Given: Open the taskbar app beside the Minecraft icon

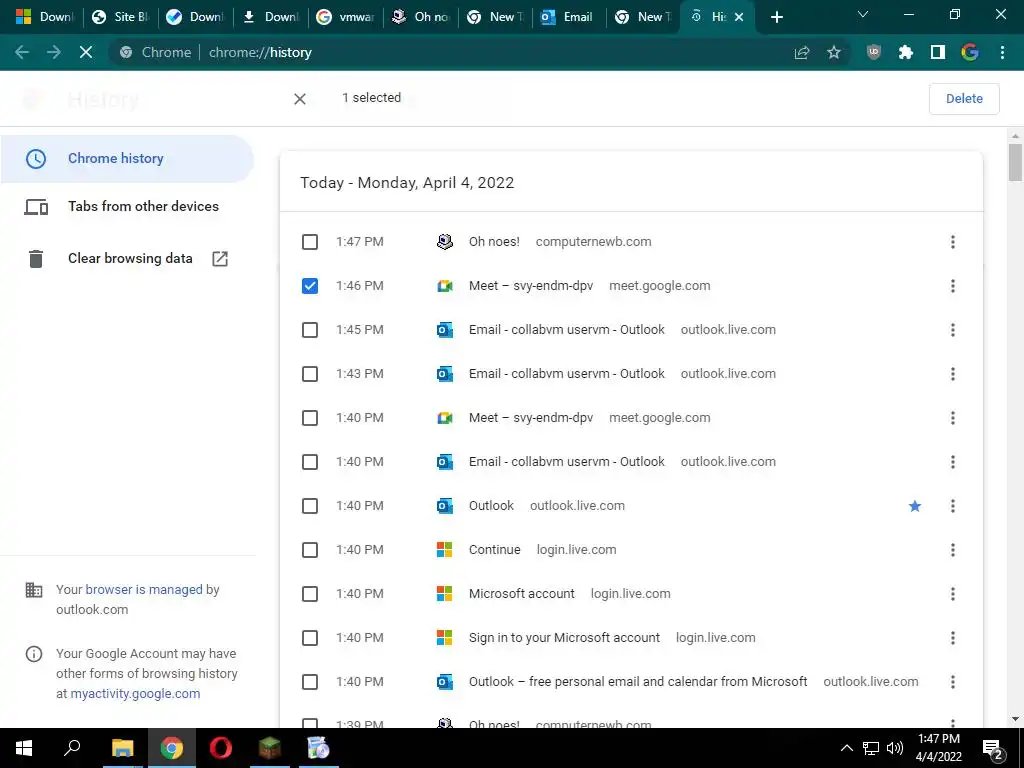Looking at the screenshot, I should (x=319, y=748).
